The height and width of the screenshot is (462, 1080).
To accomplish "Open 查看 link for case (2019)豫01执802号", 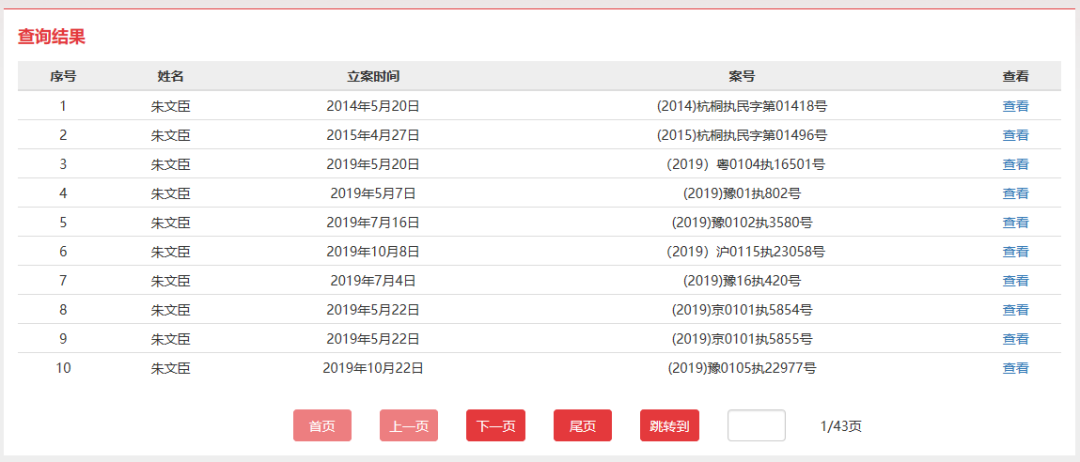I will coord(1015,193).
